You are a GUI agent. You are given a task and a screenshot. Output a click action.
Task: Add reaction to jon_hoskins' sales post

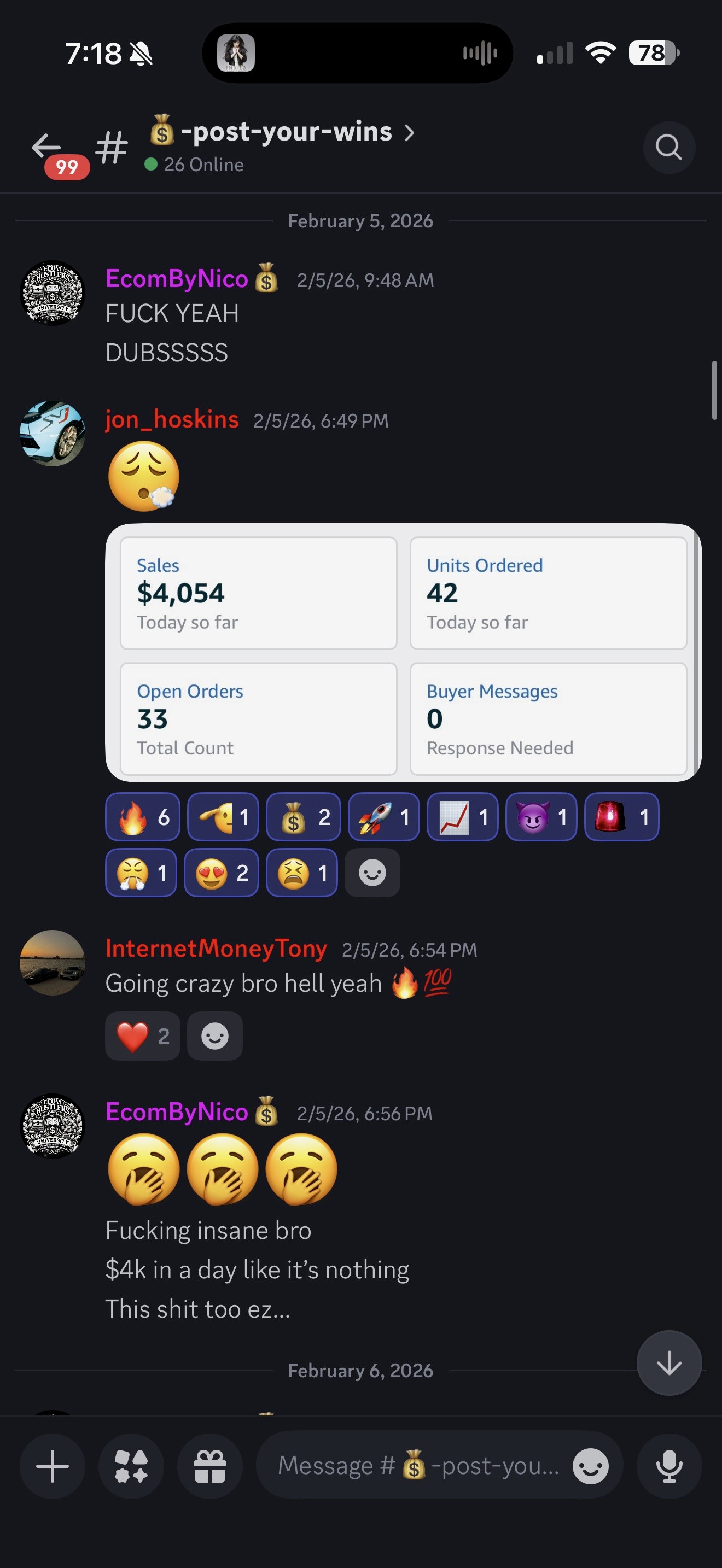(x=372, y=873)
